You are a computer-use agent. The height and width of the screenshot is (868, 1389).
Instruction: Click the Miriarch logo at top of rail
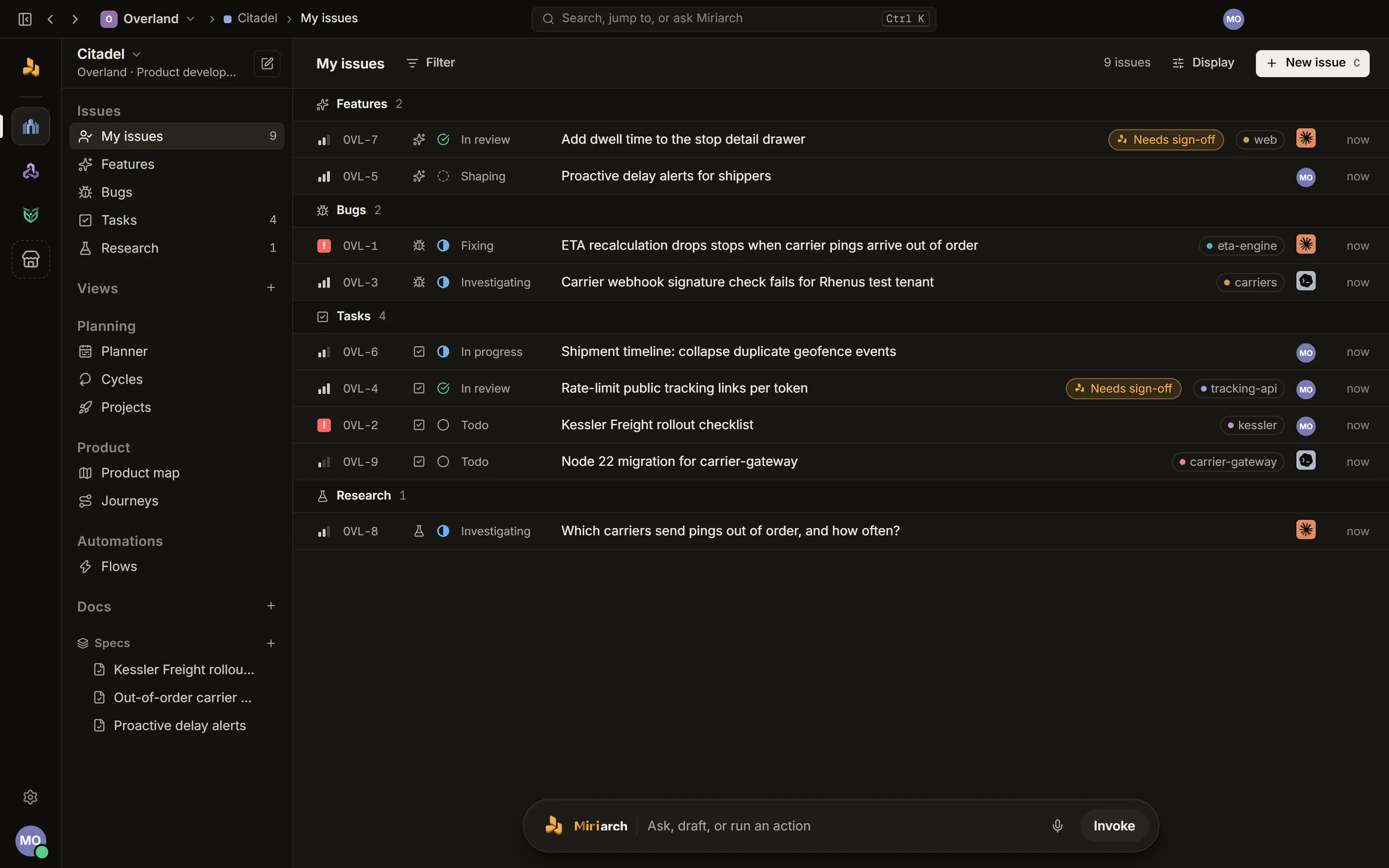(31, 67)
